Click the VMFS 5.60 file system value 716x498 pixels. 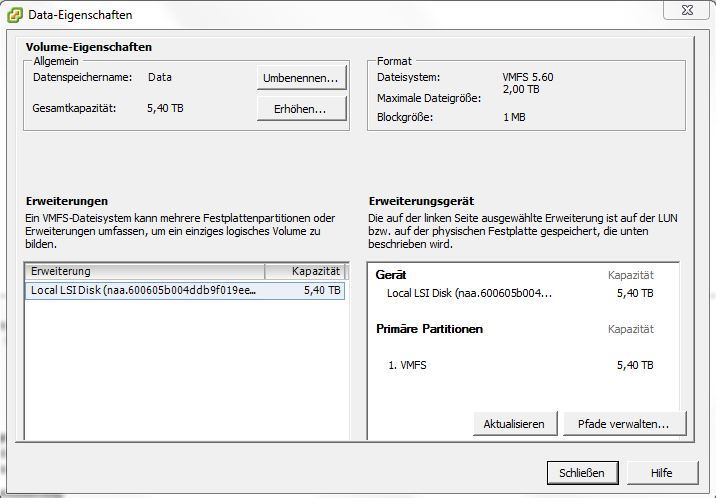pos(528,77)
